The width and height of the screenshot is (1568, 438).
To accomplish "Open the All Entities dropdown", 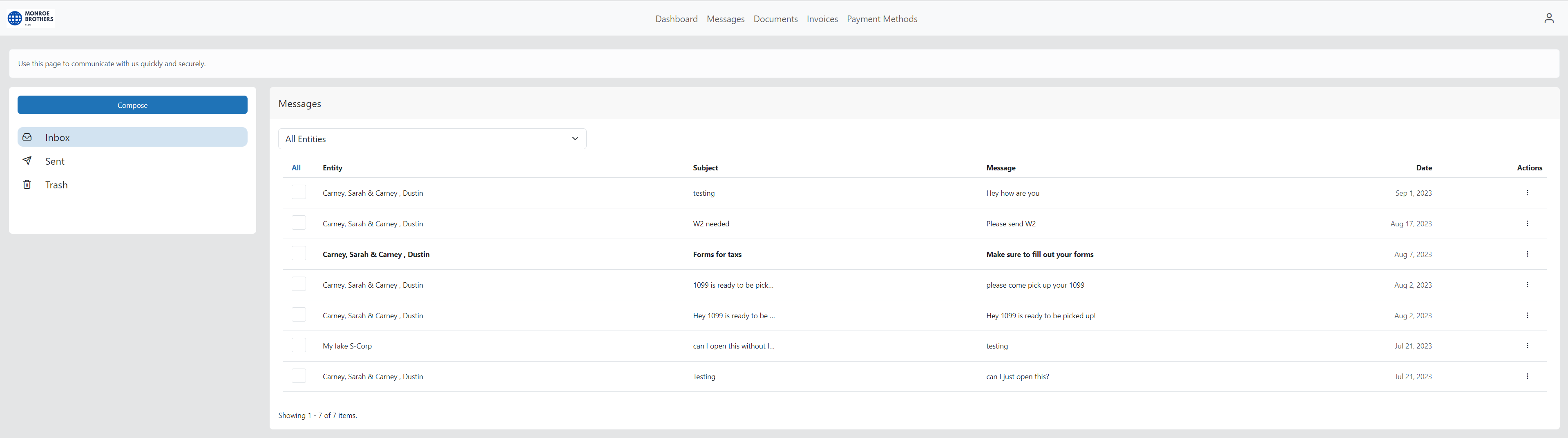I will (432, 139).
